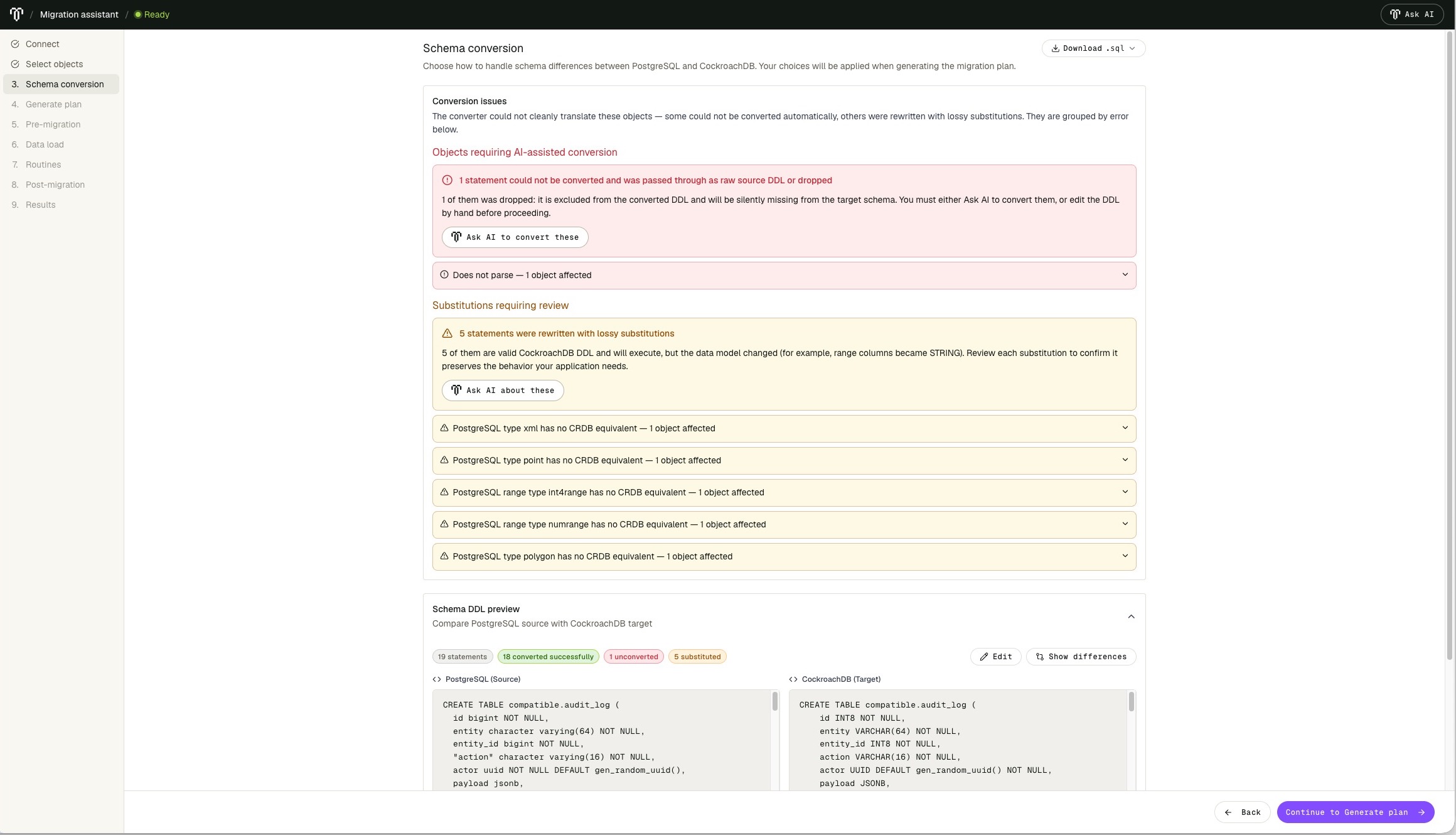Click the 5 substituted badge
1456x835 pixels.
pos(697,657)
